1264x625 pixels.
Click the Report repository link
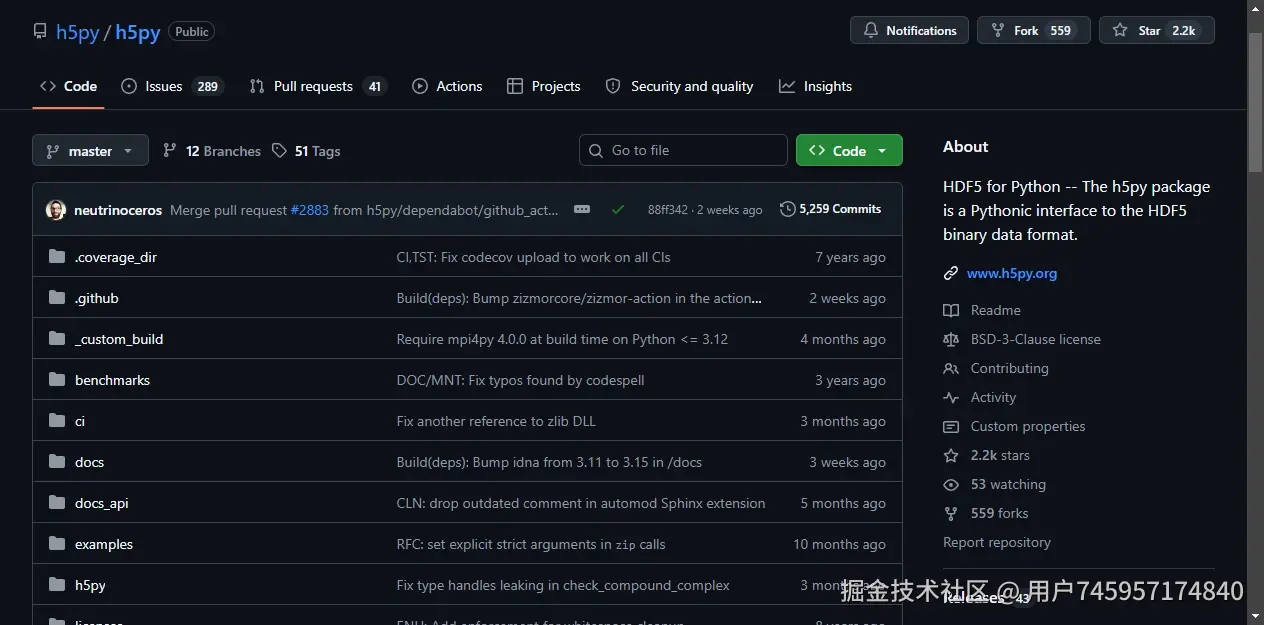(997, 542)
